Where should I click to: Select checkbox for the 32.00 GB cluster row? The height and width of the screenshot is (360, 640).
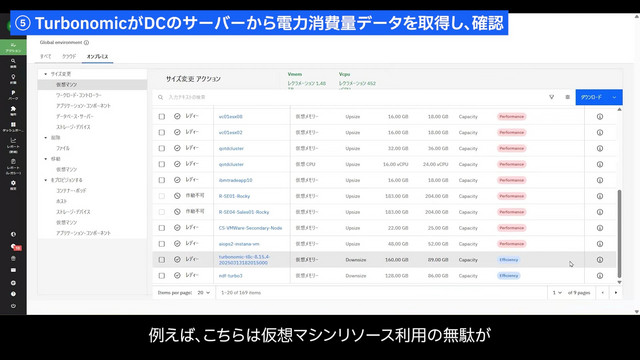[x=162, y=148]
